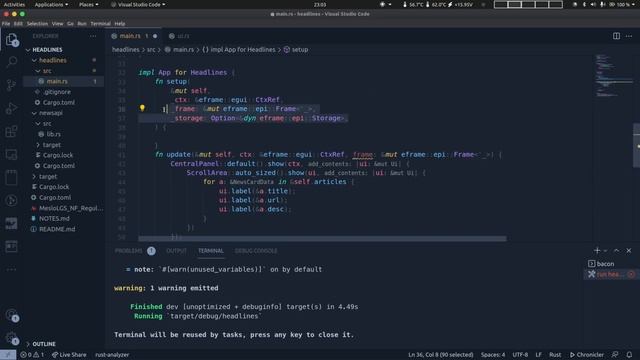Open the Help menu
The width and height of the screenshot is (640, 360).
click(120, 24)
